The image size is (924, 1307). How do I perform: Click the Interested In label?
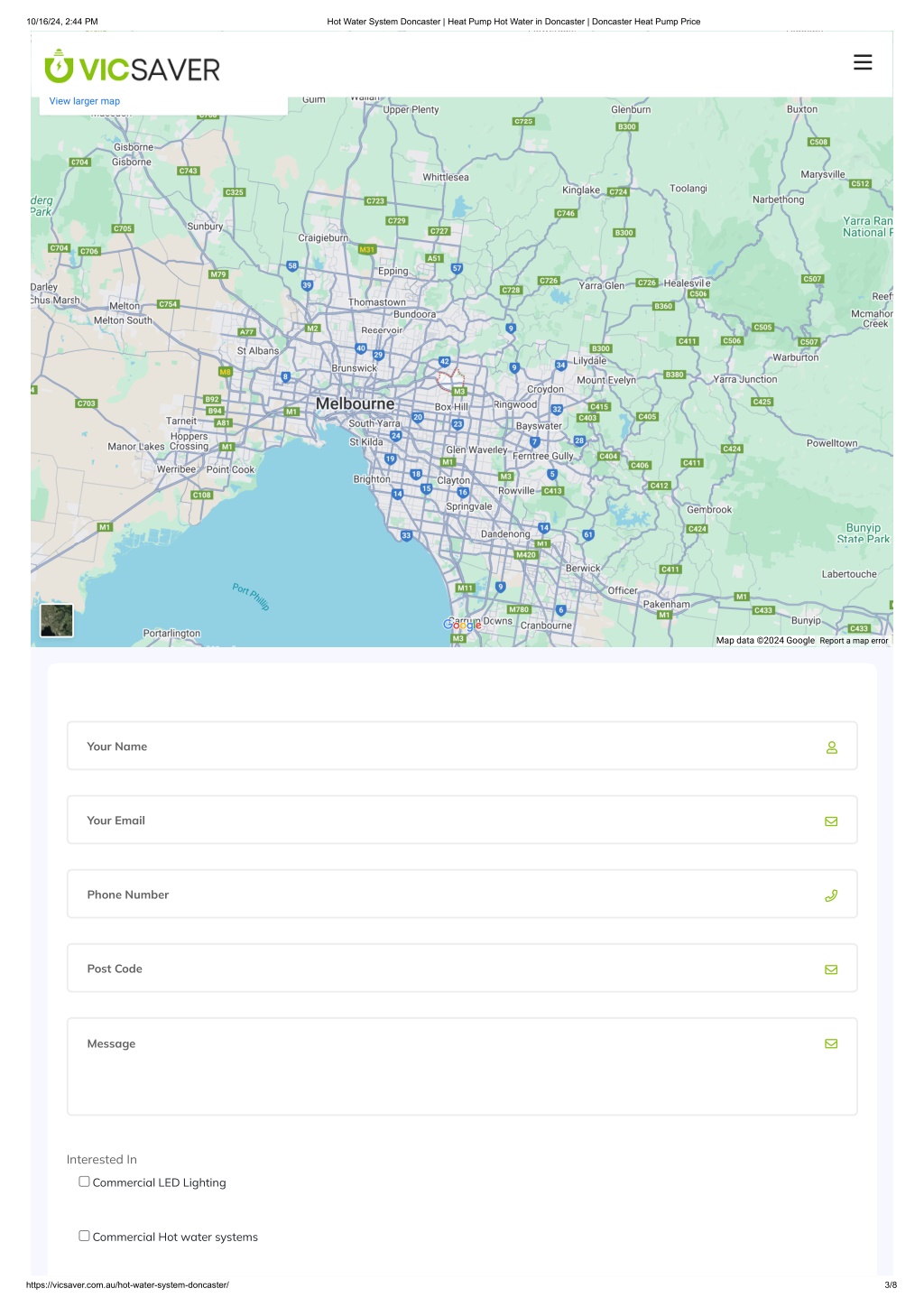point(102,1159)
